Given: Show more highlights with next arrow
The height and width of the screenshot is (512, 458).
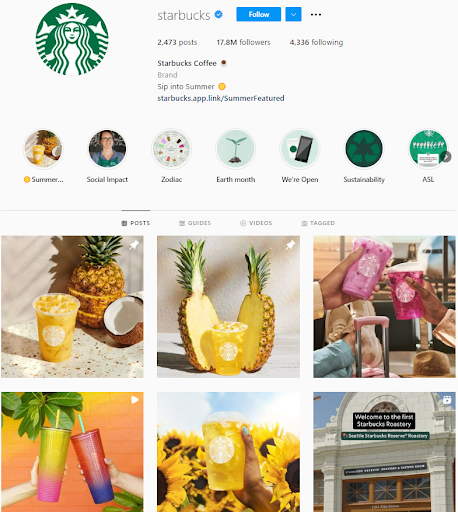Looking at the screenshot, I should point(446,156).
